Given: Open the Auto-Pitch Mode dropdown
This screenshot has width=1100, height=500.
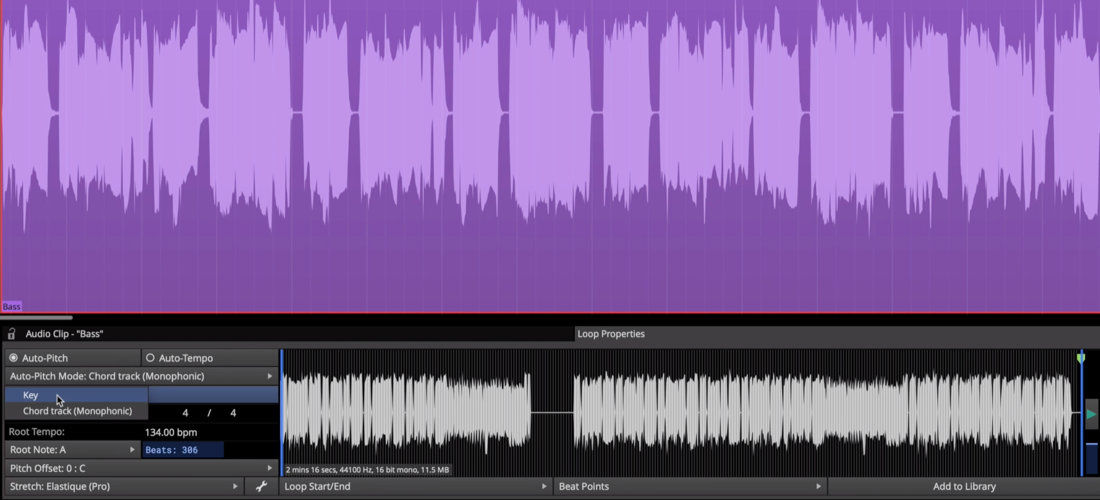Looking at the screenshot, I should click(142, 376).
